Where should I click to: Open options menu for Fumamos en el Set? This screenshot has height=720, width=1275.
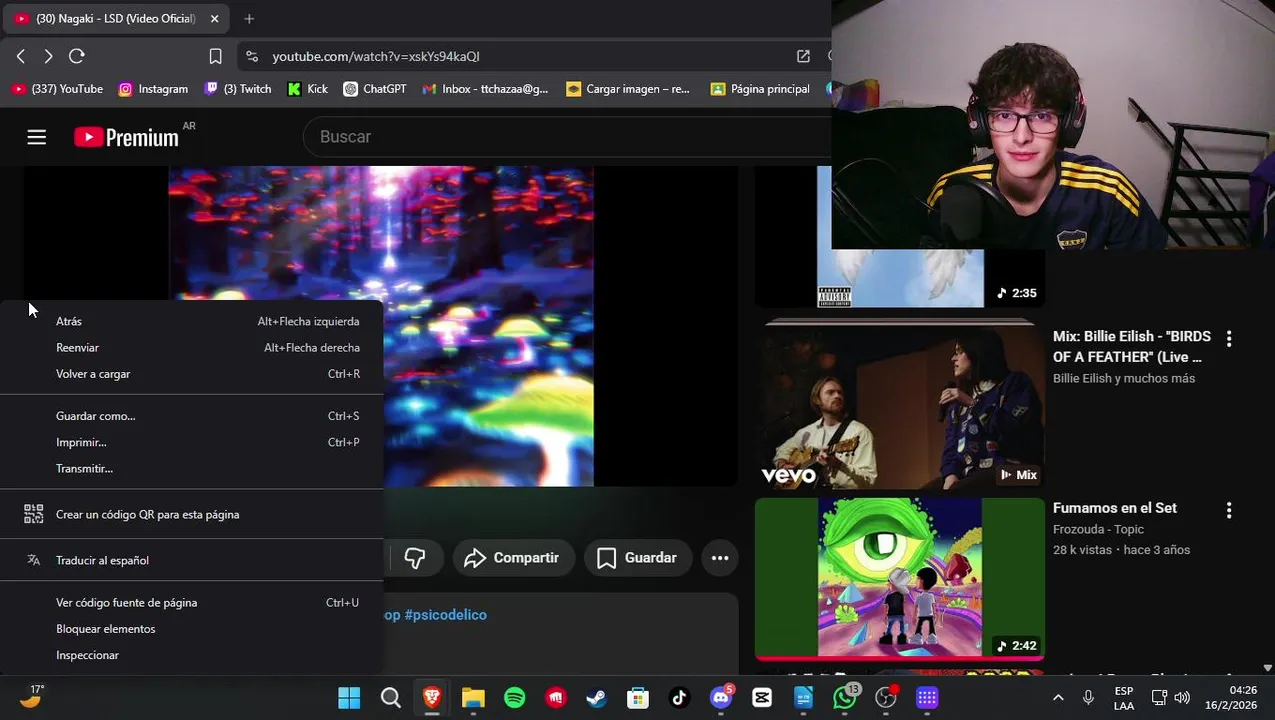1229,510
